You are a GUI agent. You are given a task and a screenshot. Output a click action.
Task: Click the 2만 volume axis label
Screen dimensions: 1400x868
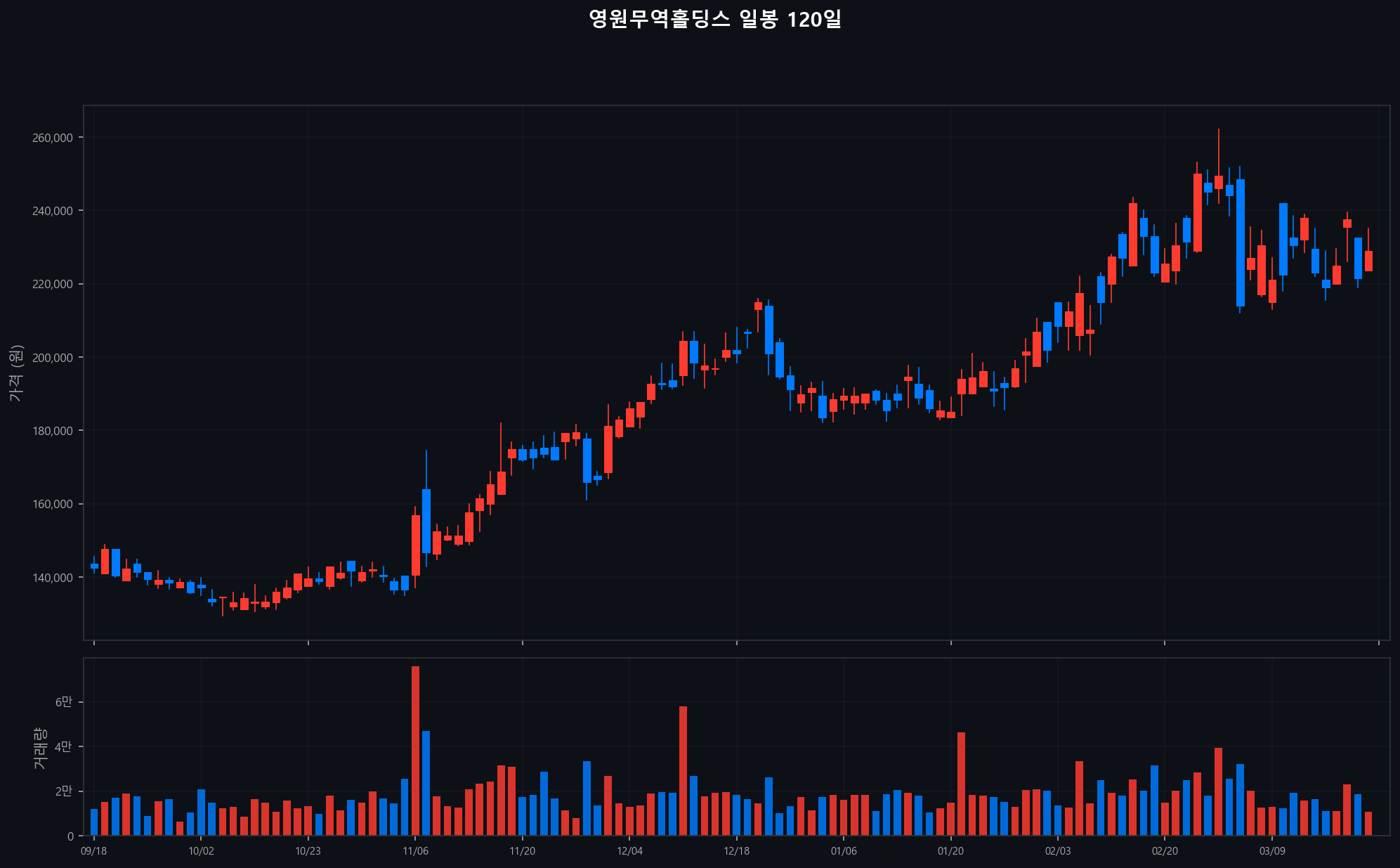click(x=63, y=791)
